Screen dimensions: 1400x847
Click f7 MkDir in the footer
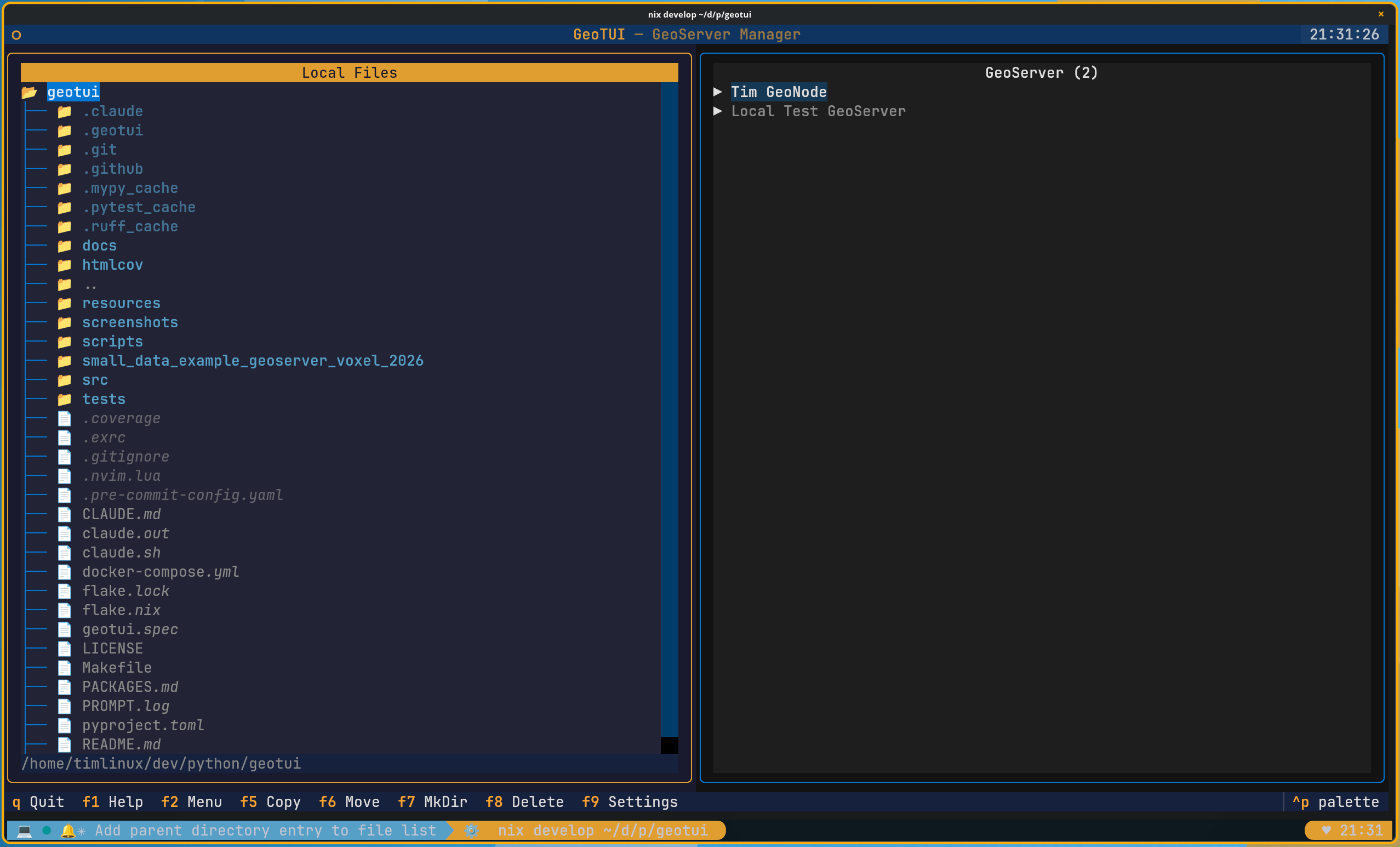(432, 802)
